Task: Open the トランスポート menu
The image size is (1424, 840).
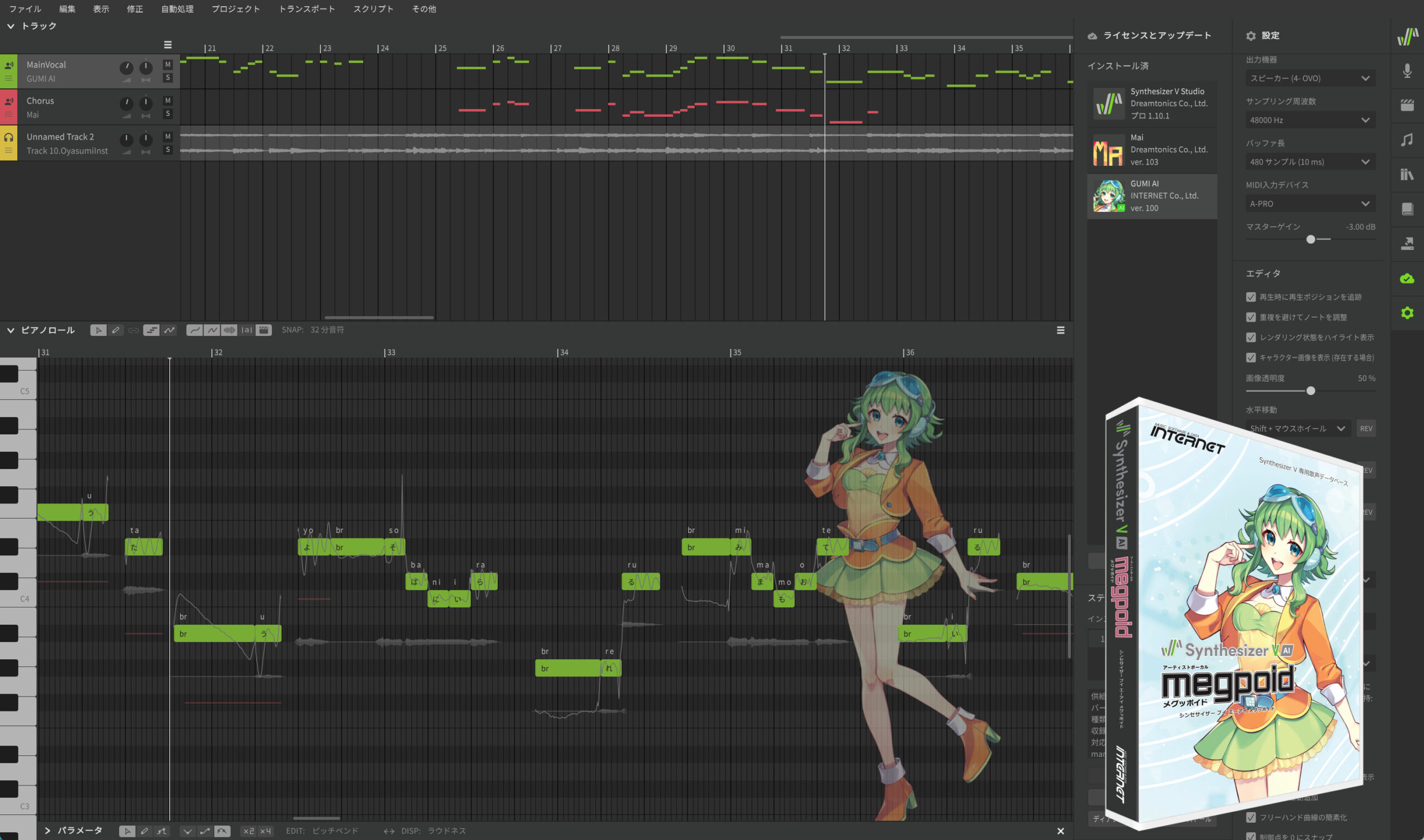Action: point(306,9)
